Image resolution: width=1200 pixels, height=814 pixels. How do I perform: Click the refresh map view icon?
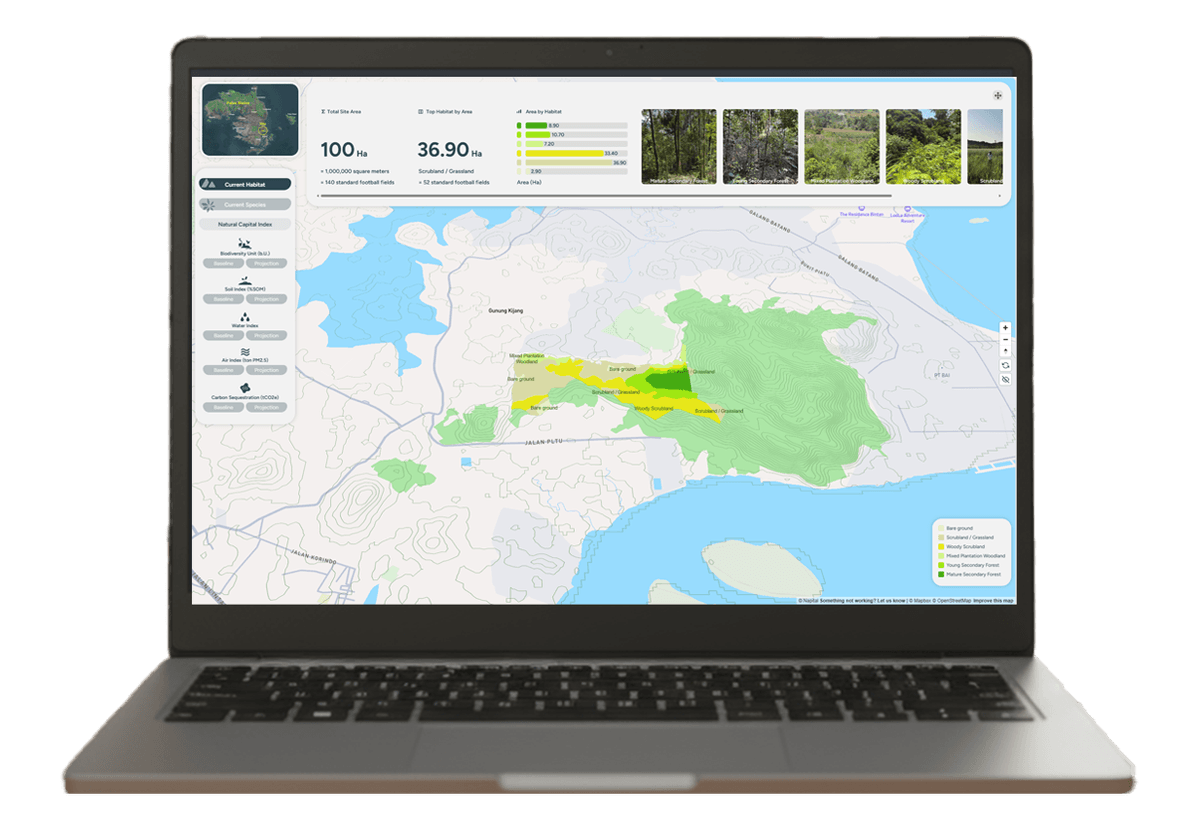pyautogui.click(x=1005, y=365)
